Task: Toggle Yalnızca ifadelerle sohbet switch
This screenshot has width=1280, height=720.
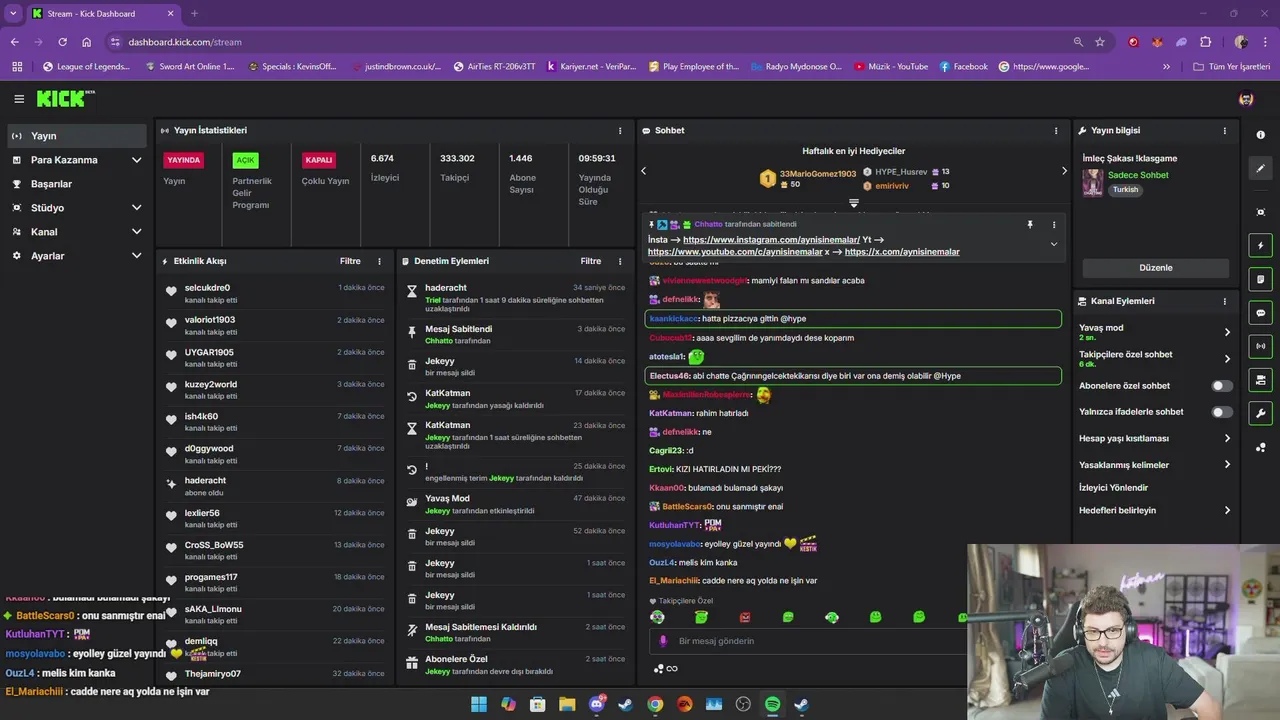Action: [x=1222, y=412]
